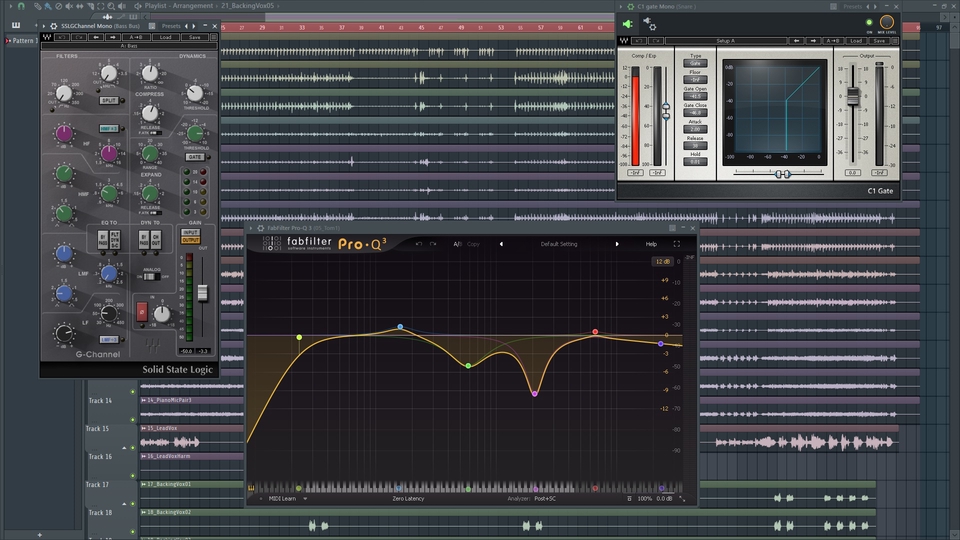Click the SSL G-Channel output fader handle
Screen dimensions: 960x540
coord(203,293)
